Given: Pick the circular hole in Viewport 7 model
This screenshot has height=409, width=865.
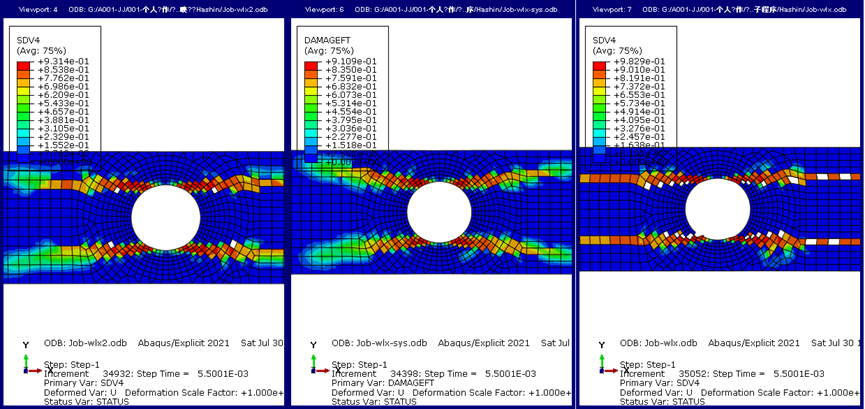Looking at the screenshot, I should coord(718,209).
